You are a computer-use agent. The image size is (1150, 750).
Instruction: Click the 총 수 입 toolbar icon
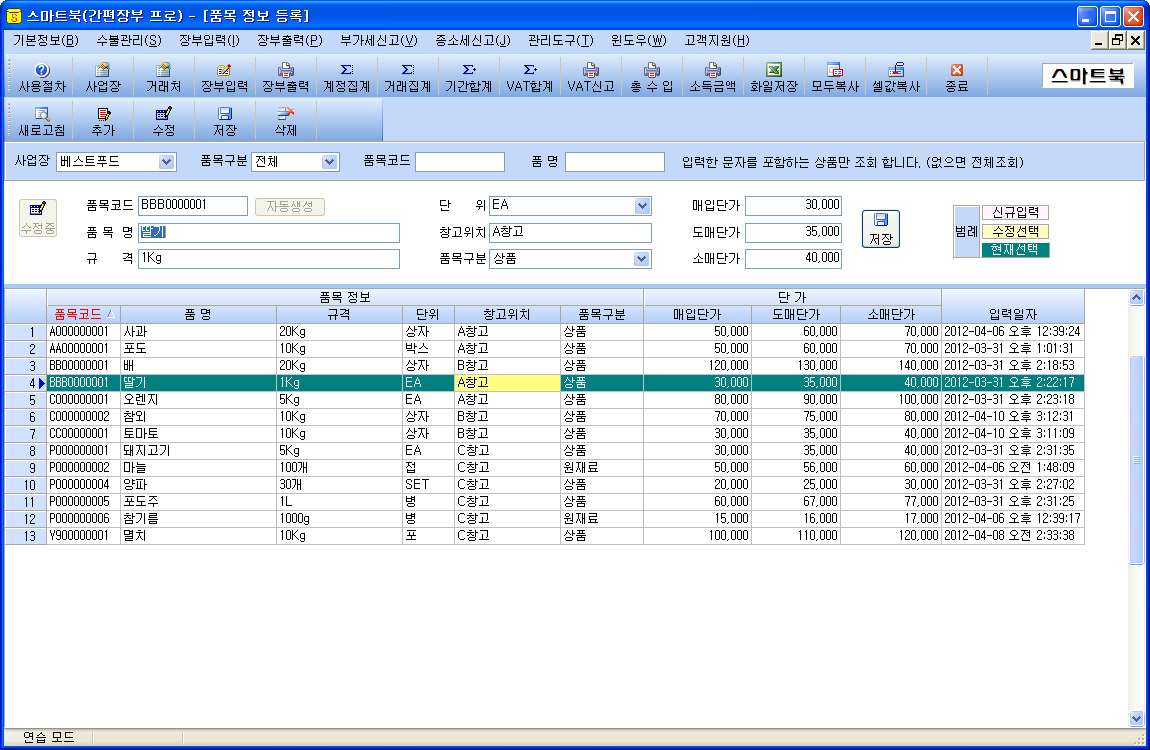(651, 77)
